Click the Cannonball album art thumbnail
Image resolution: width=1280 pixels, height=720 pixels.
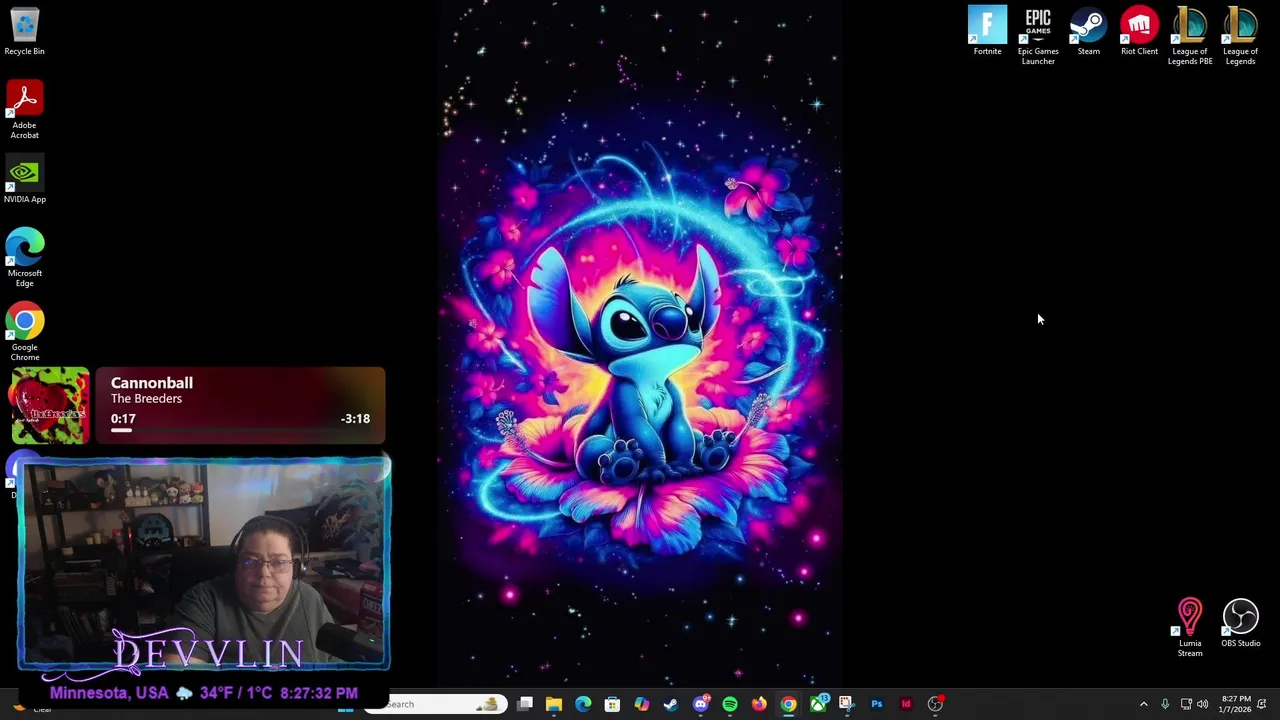tap(50, 405)
